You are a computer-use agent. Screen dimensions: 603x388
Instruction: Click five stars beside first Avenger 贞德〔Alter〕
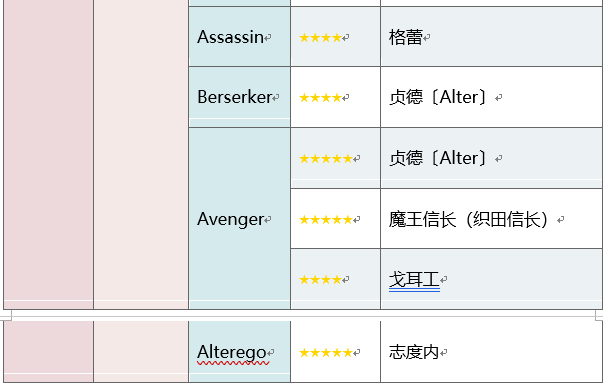point(326,158)
